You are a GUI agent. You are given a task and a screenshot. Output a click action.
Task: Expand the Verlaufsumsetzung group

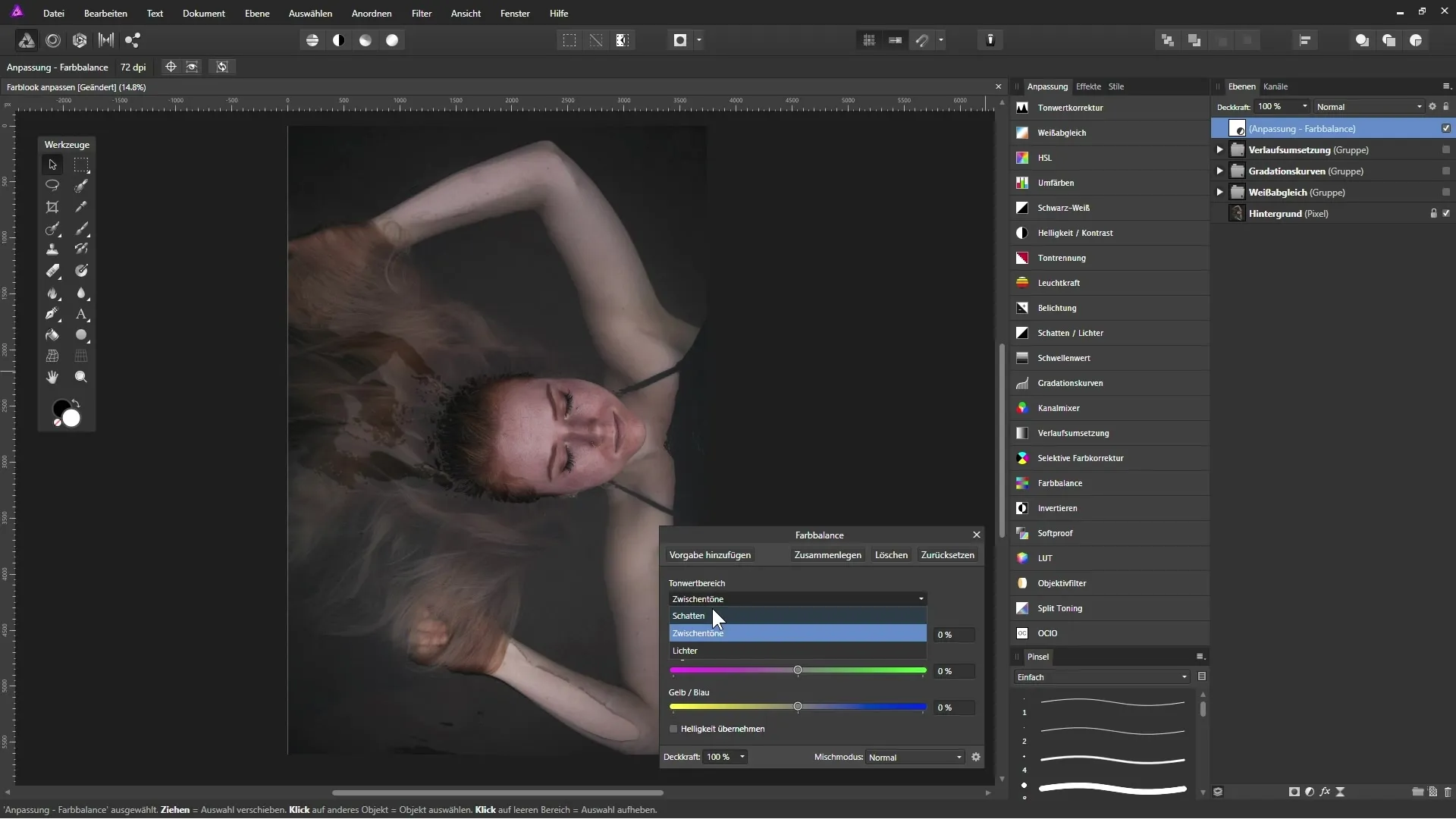click(1219, 150)
